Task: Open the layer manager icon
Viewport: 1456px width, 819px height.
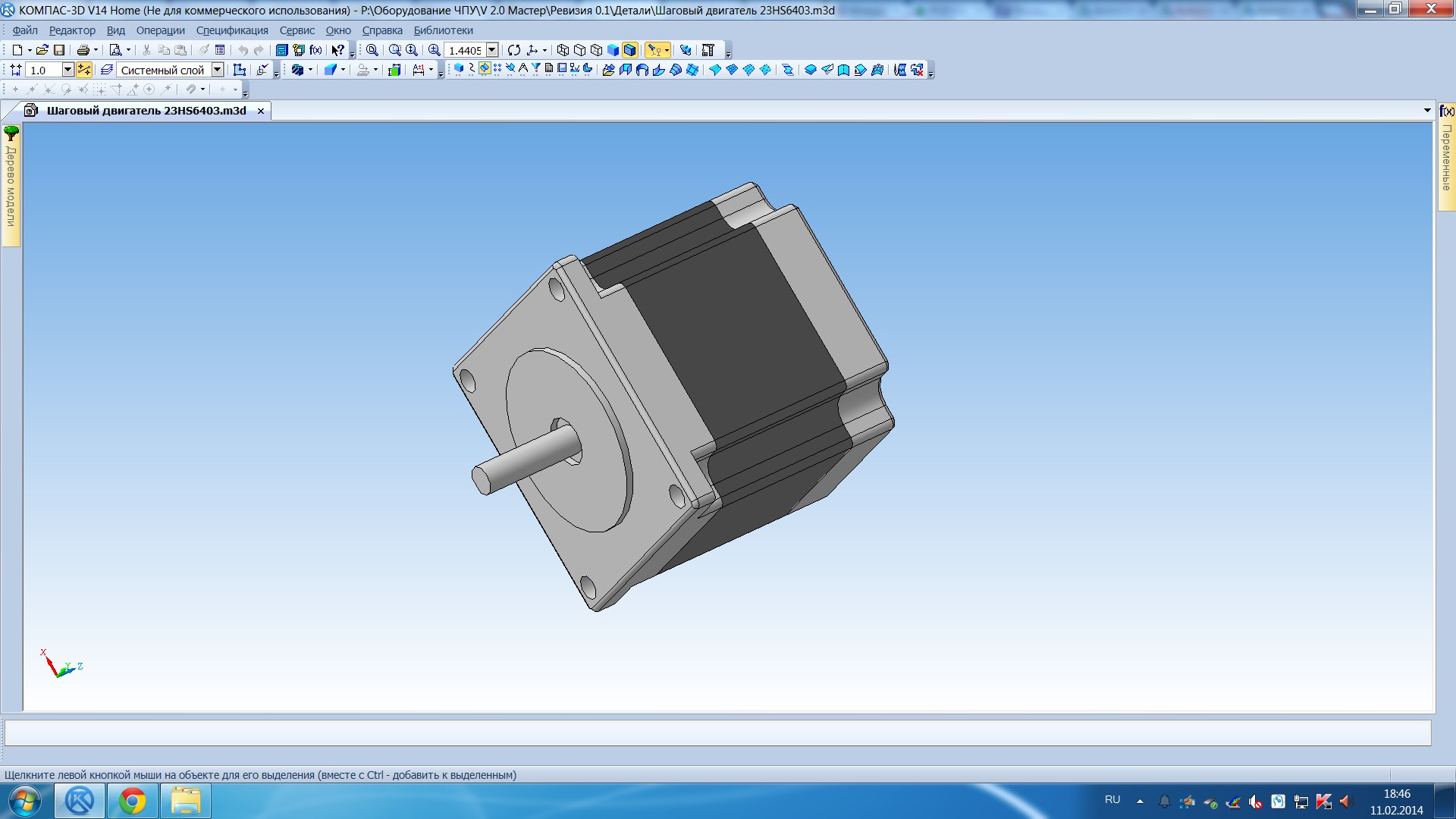Action: 107,70
